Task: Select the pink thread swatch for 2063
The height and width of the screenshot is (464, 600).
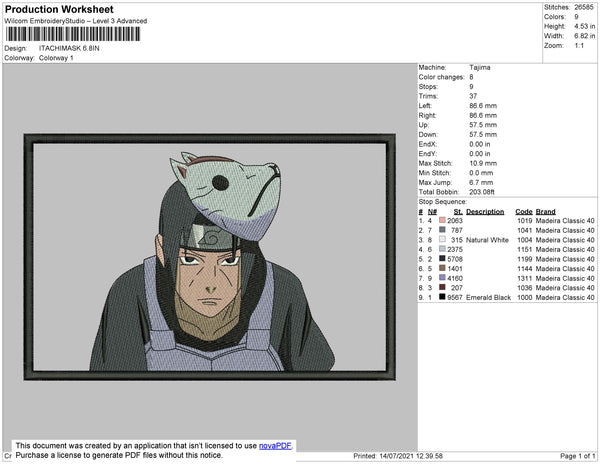Action: [442, 220]
